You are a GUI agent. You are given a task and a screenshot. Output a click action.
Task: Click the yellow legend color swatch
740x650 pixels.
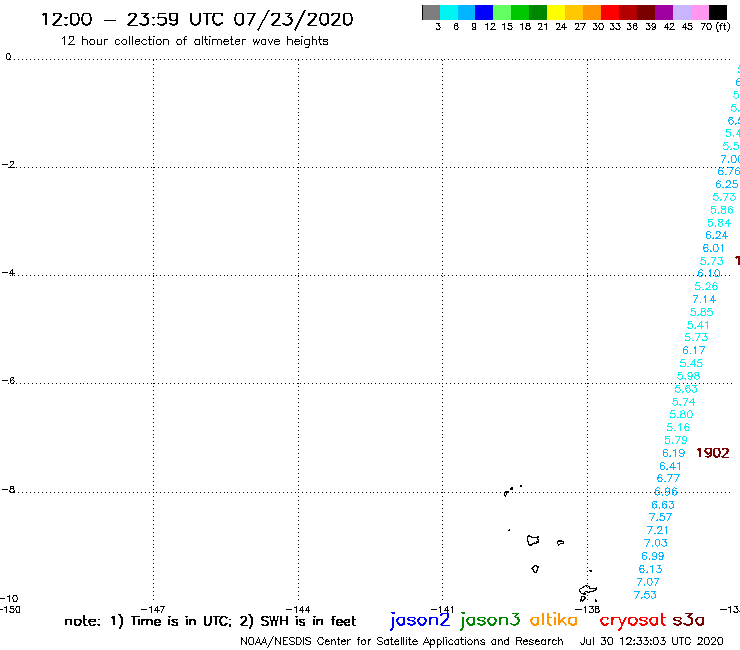coord(556,12)
